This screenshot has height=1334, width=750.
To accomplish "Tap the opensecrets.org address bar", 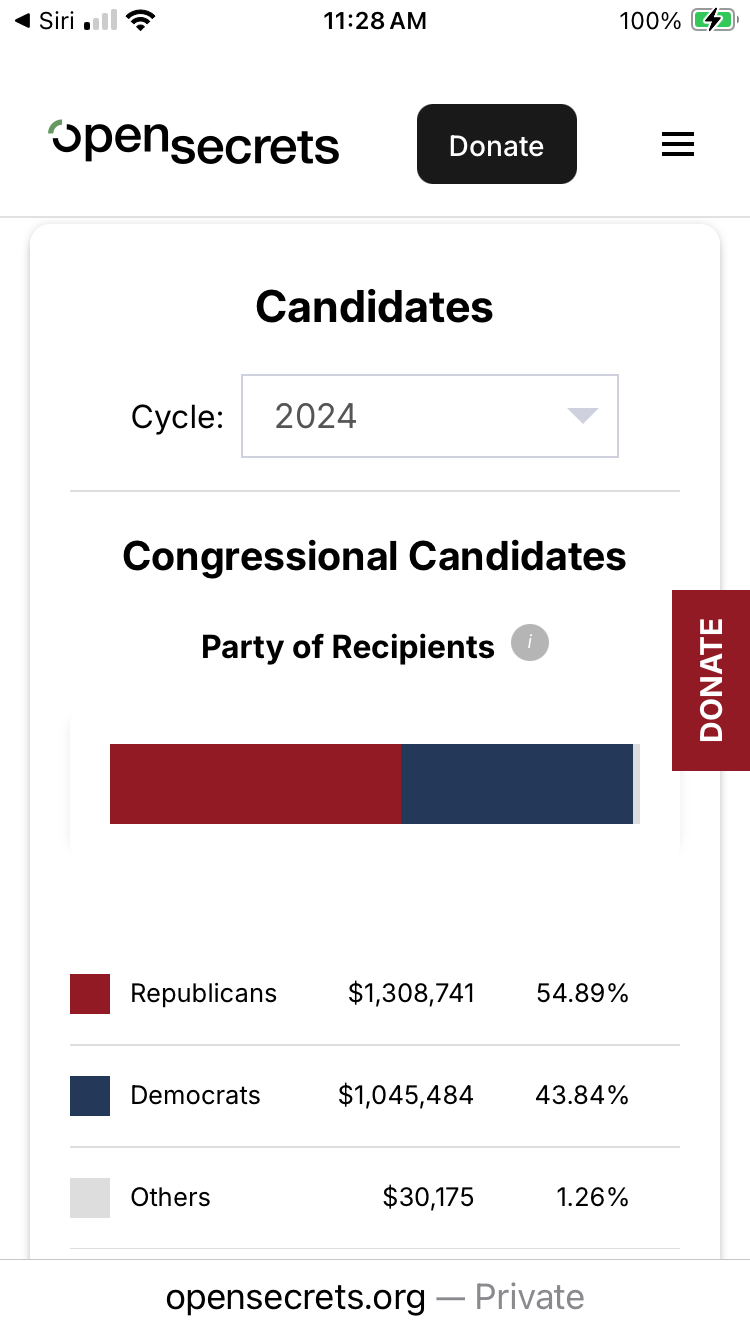I will coord(375,1297).
